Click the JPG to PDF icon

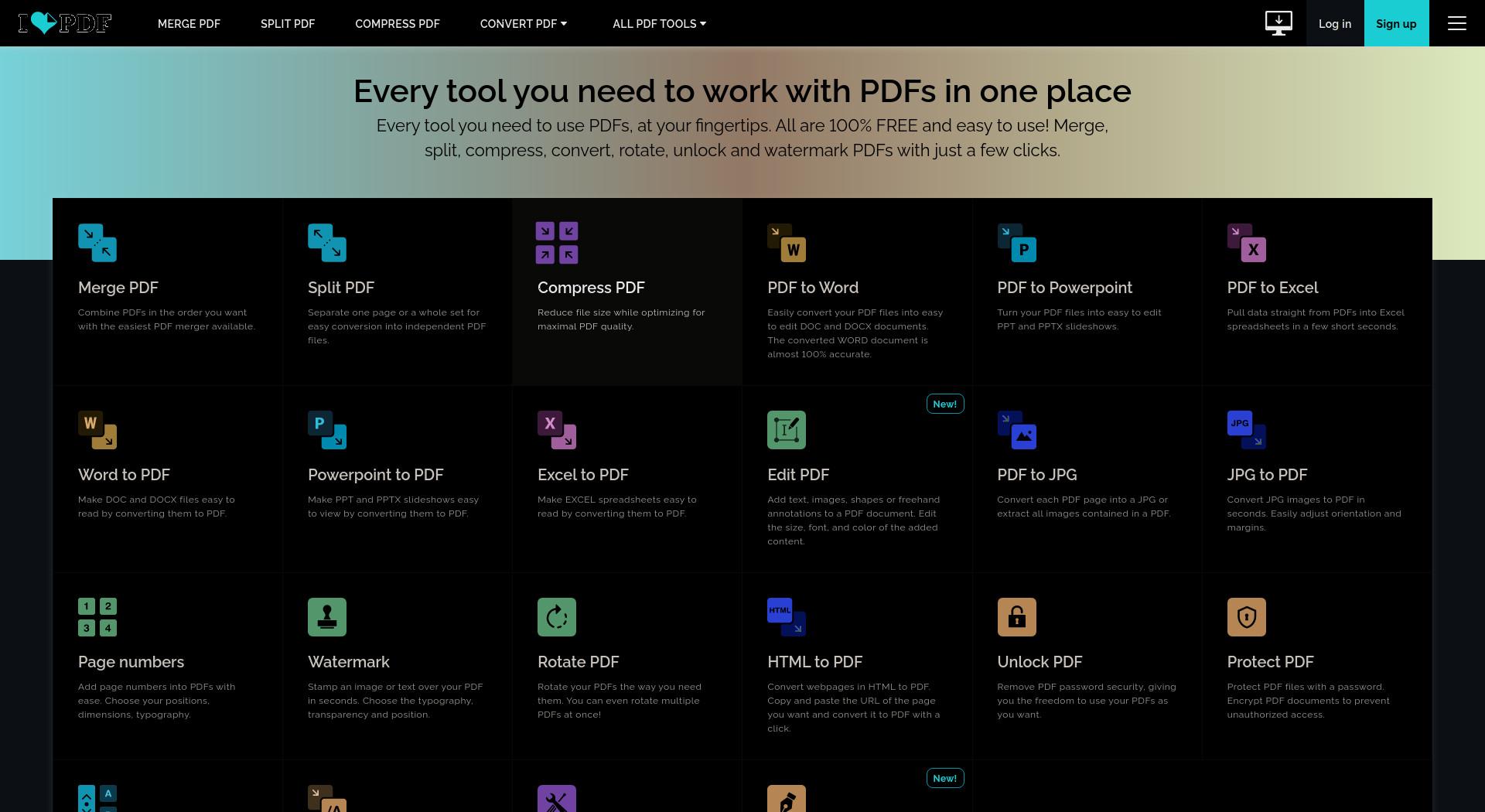click(x=1246, y=430)
